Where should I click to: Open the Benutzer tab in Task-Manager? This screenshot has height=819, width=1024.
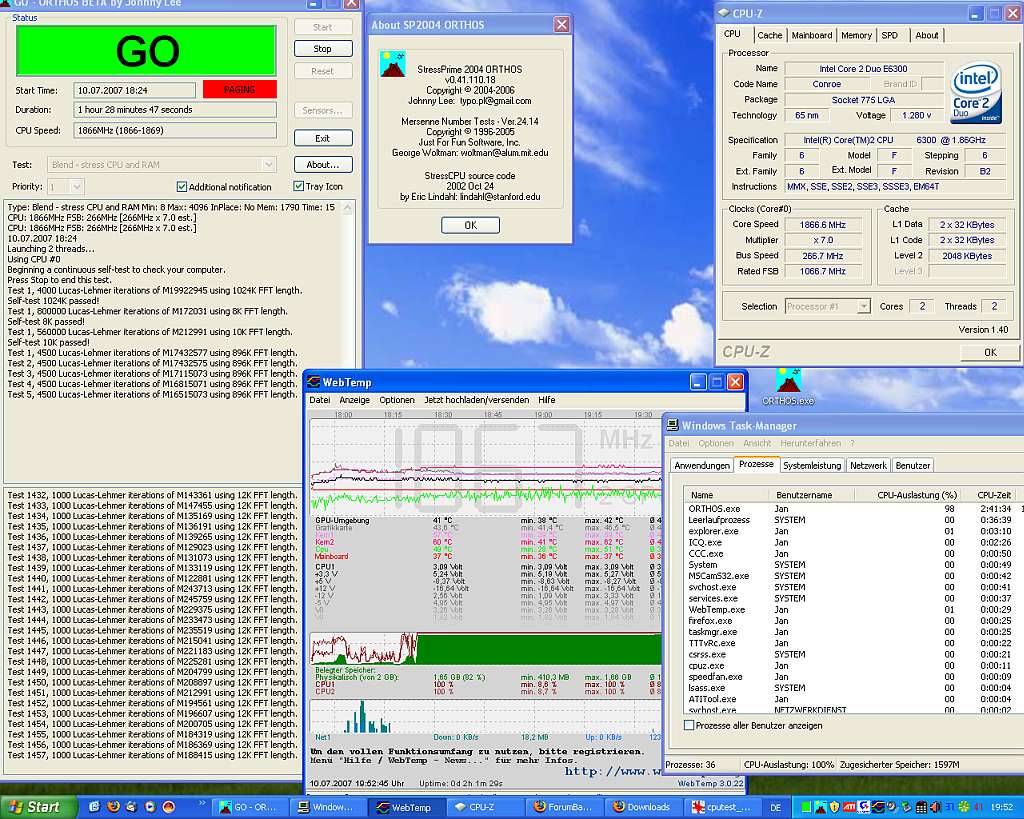pos(912,466)
